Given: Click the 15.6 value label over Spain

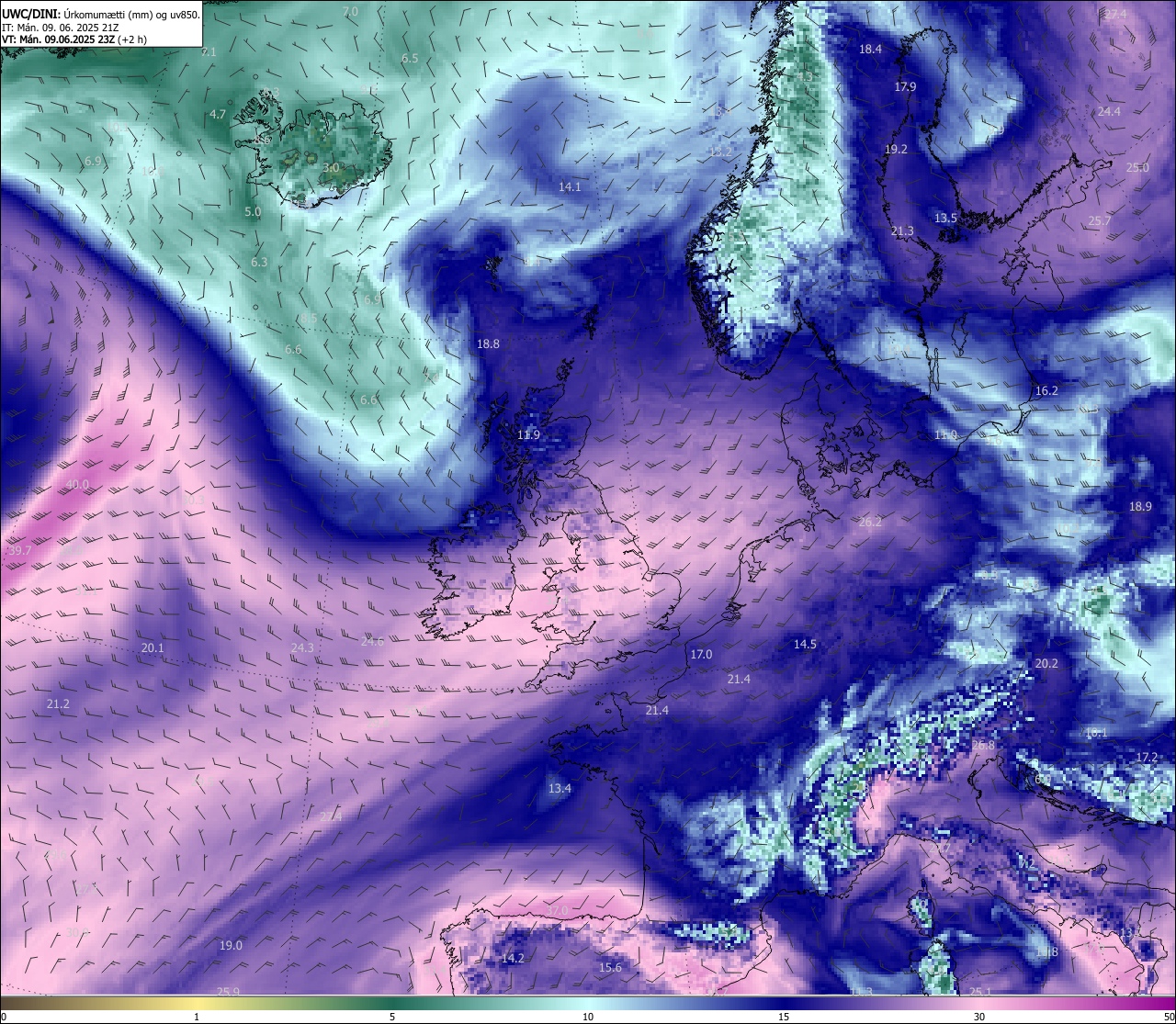Looking at the screenshot, I should coord(610,968).
